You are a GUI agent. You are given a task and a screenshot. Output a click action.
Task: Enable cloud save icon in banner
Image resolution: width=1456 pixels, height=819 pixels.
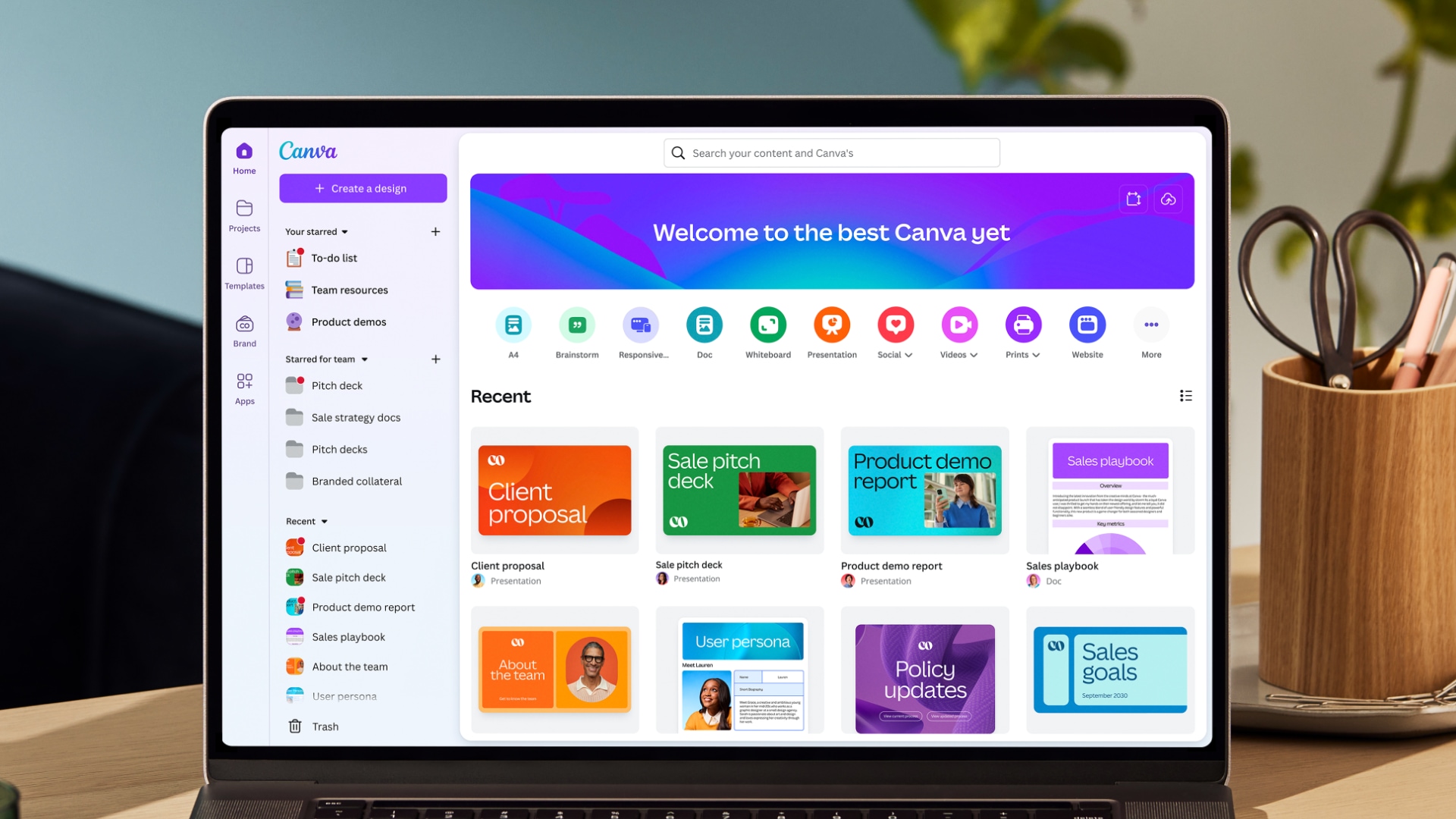(1168, 199)
